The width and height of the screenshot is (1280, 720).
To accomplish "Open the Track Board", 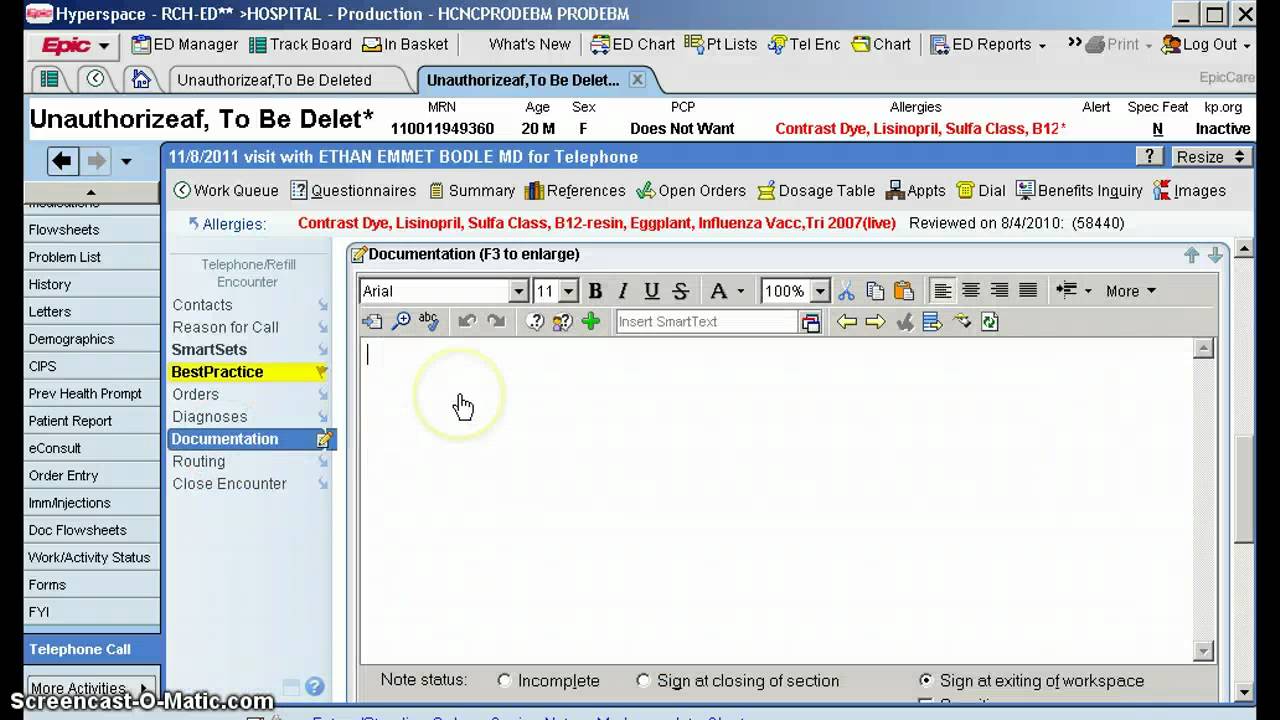I will 300,45.
